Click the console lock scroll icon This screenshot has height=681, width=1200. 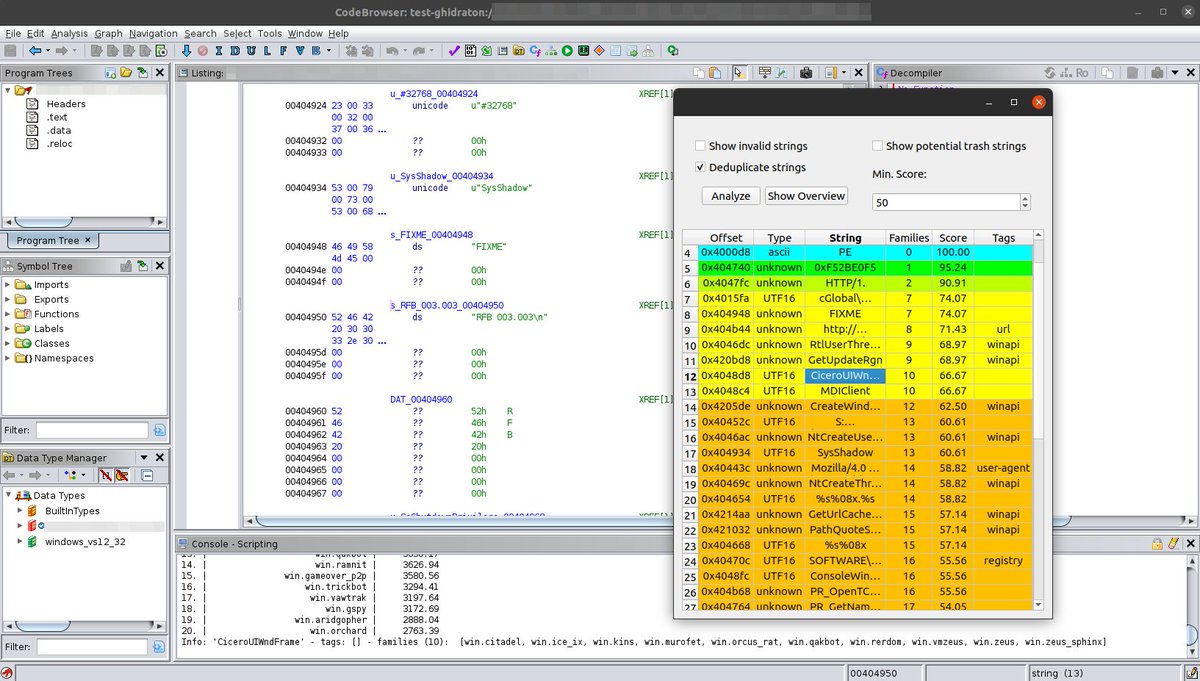click(x=1157, y=545)
